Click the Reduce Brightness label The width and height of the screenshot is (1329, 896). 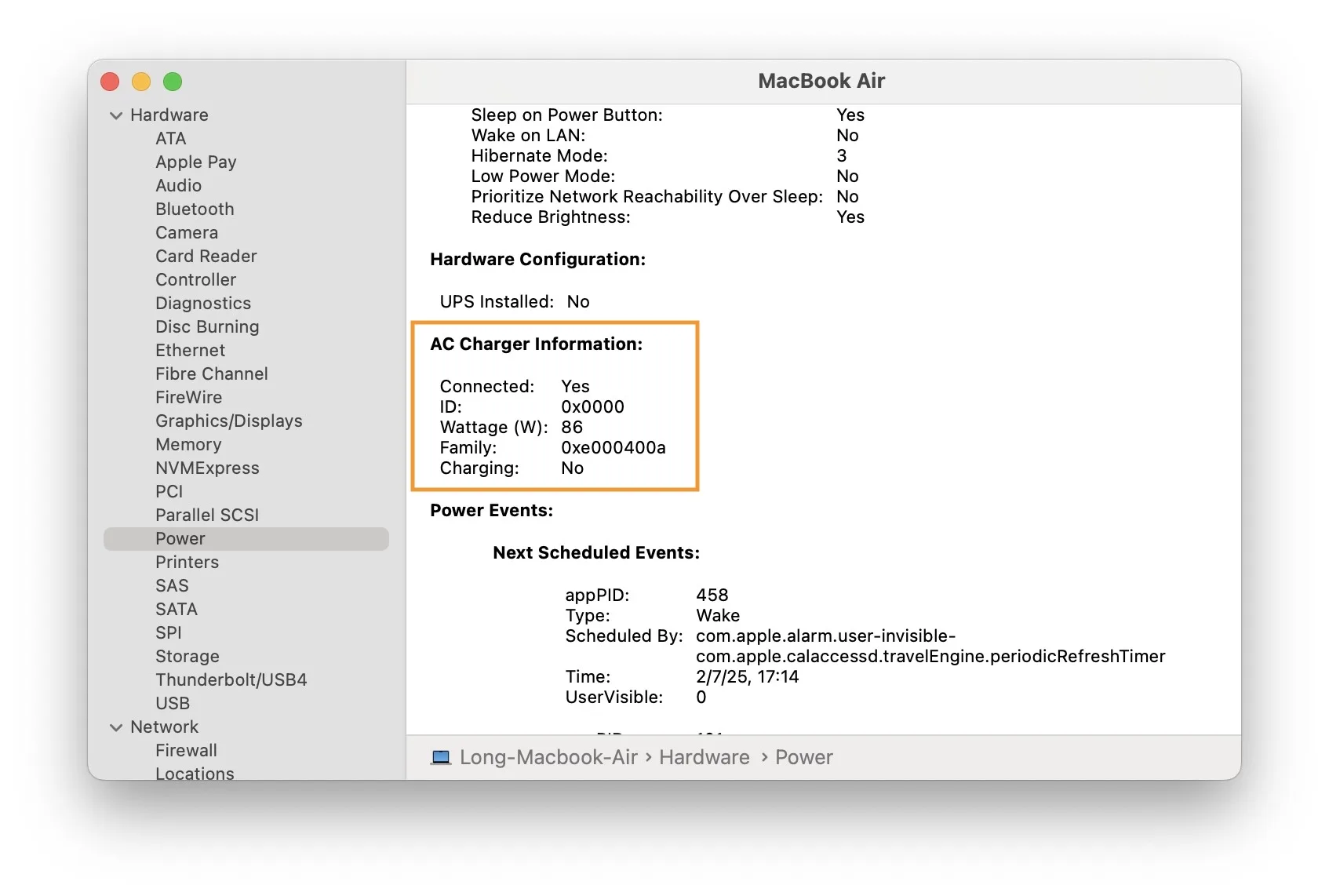(x=551, y=217)
